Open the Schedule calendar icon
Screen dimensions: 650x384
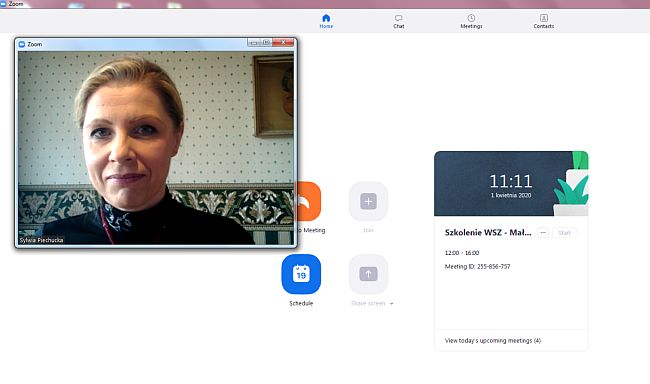(x=301, y=274)
